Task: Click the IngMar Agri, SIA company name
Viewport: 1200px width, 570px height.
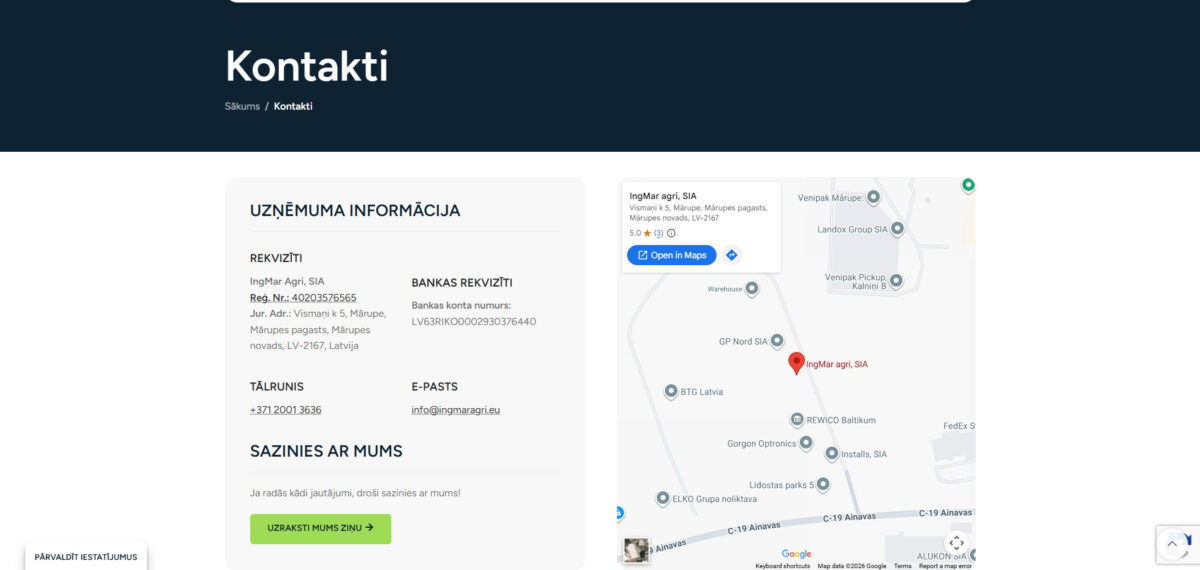Action: pyautogui.click(x=287, y=282)
